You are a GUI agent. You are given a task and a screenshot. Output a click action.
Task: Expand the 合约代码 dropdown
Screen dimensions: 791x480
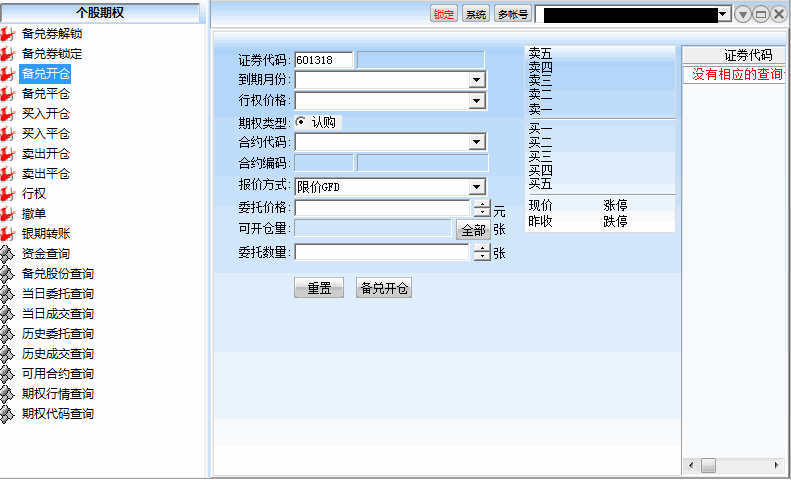point(476,142)
